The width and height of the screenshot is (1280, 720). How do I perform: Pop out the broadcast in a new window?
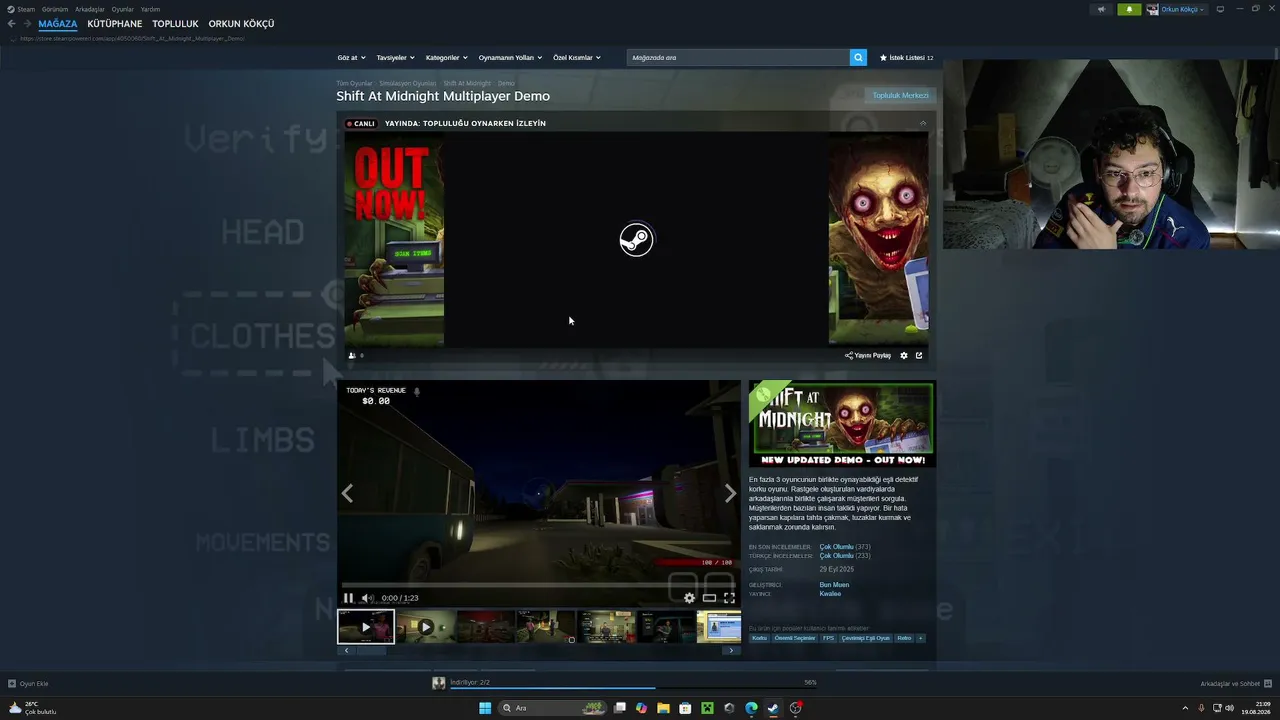click(x=919, y=355)
